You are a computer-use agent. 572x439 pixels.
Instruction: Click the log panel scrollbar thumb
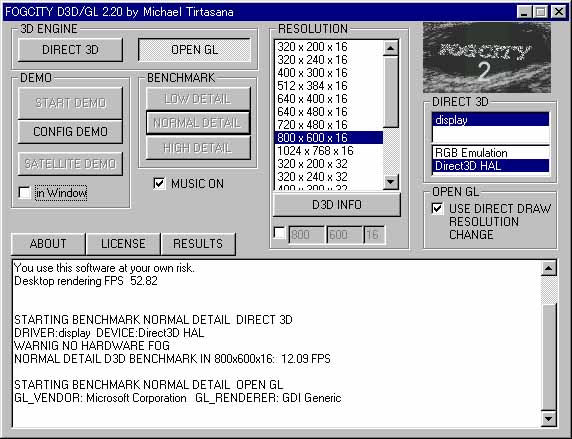click(548, 358)
